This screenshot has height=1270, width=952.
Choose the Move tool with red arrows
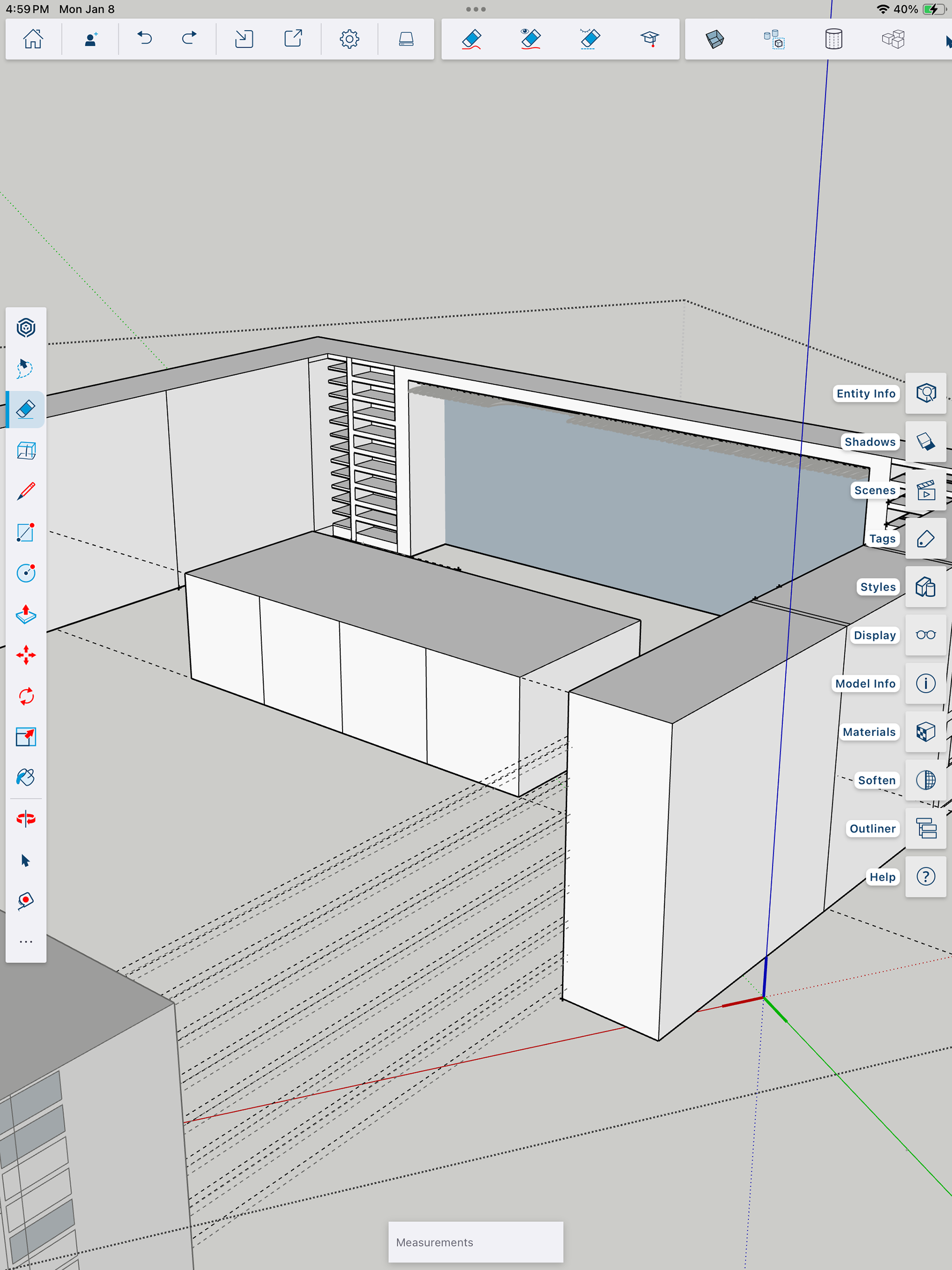(x=26, y=655)
